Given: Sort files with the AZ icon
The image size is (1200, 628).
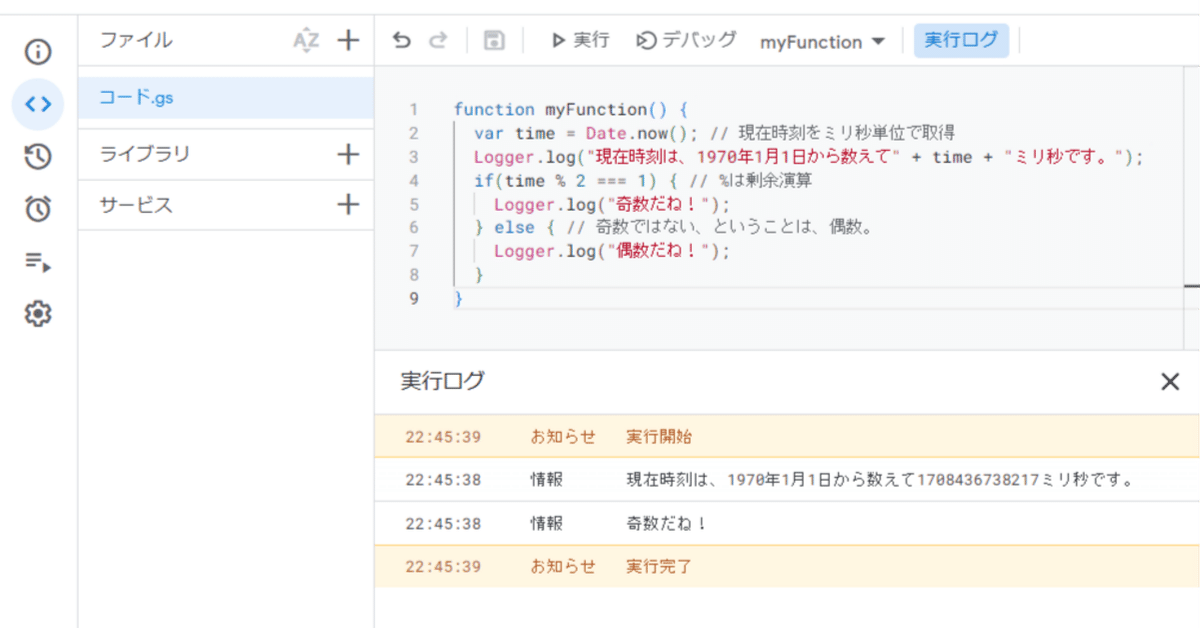Looking at the screenshot, I should pos(306,41).
